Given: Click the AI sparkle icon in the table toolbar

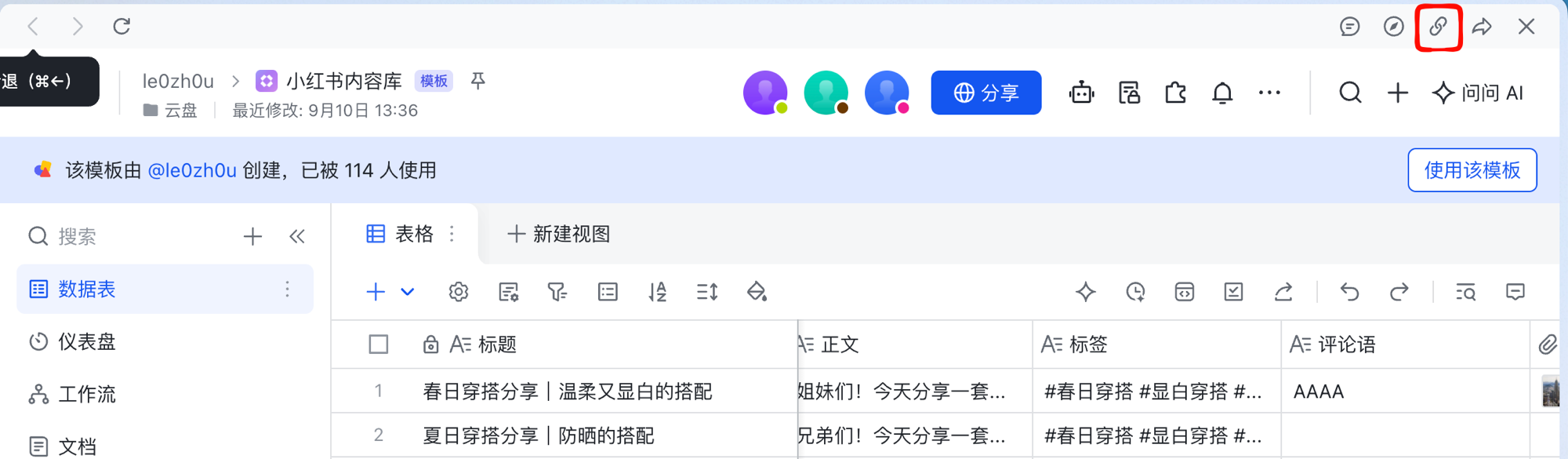Looking at the screenshot, I should [1086, 292].
